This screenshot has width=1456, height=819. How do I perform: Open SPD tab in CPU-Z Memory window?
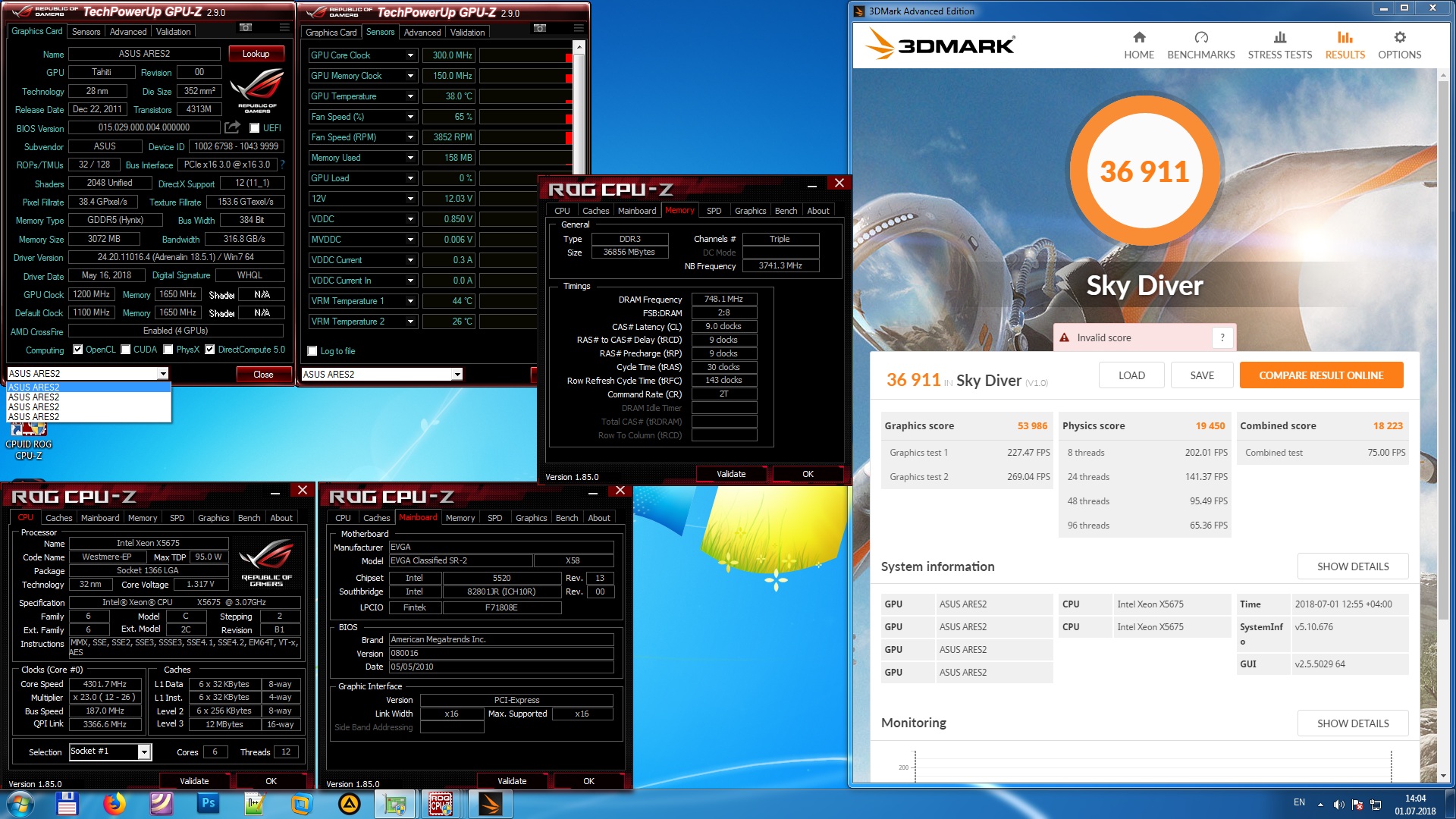[714, 211]
